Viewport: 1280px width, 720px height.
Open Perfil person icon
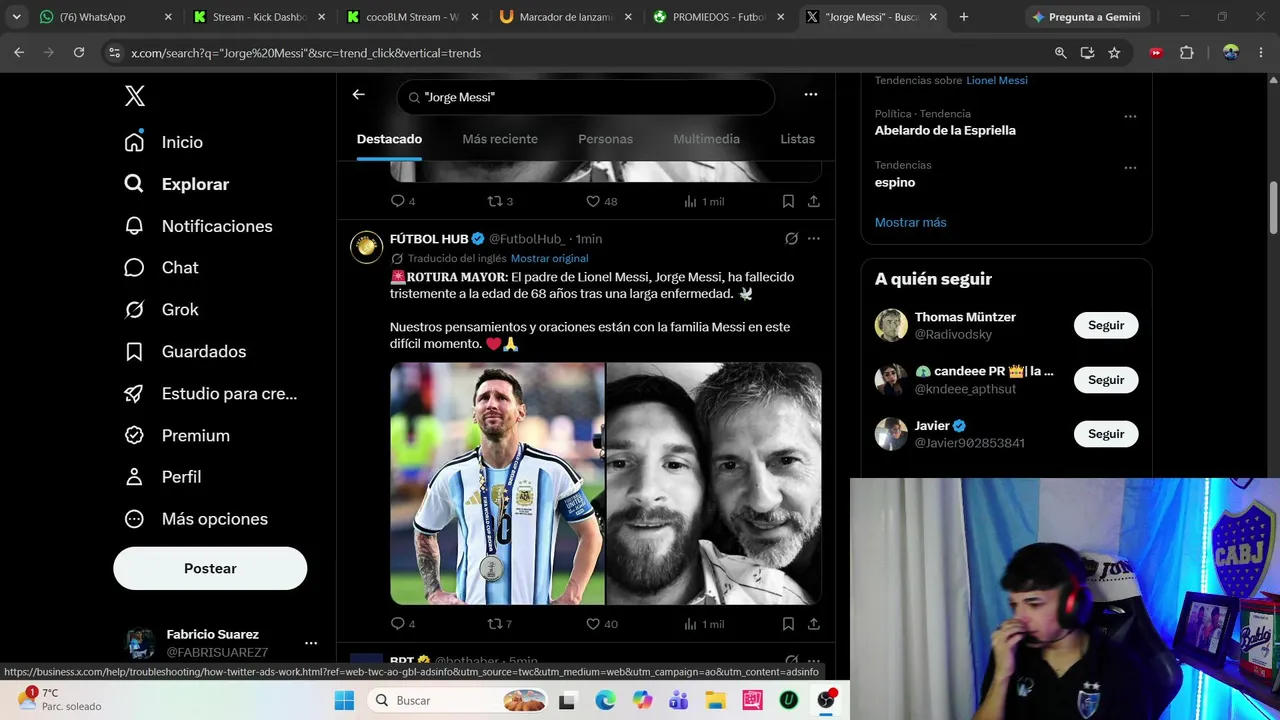134,477
